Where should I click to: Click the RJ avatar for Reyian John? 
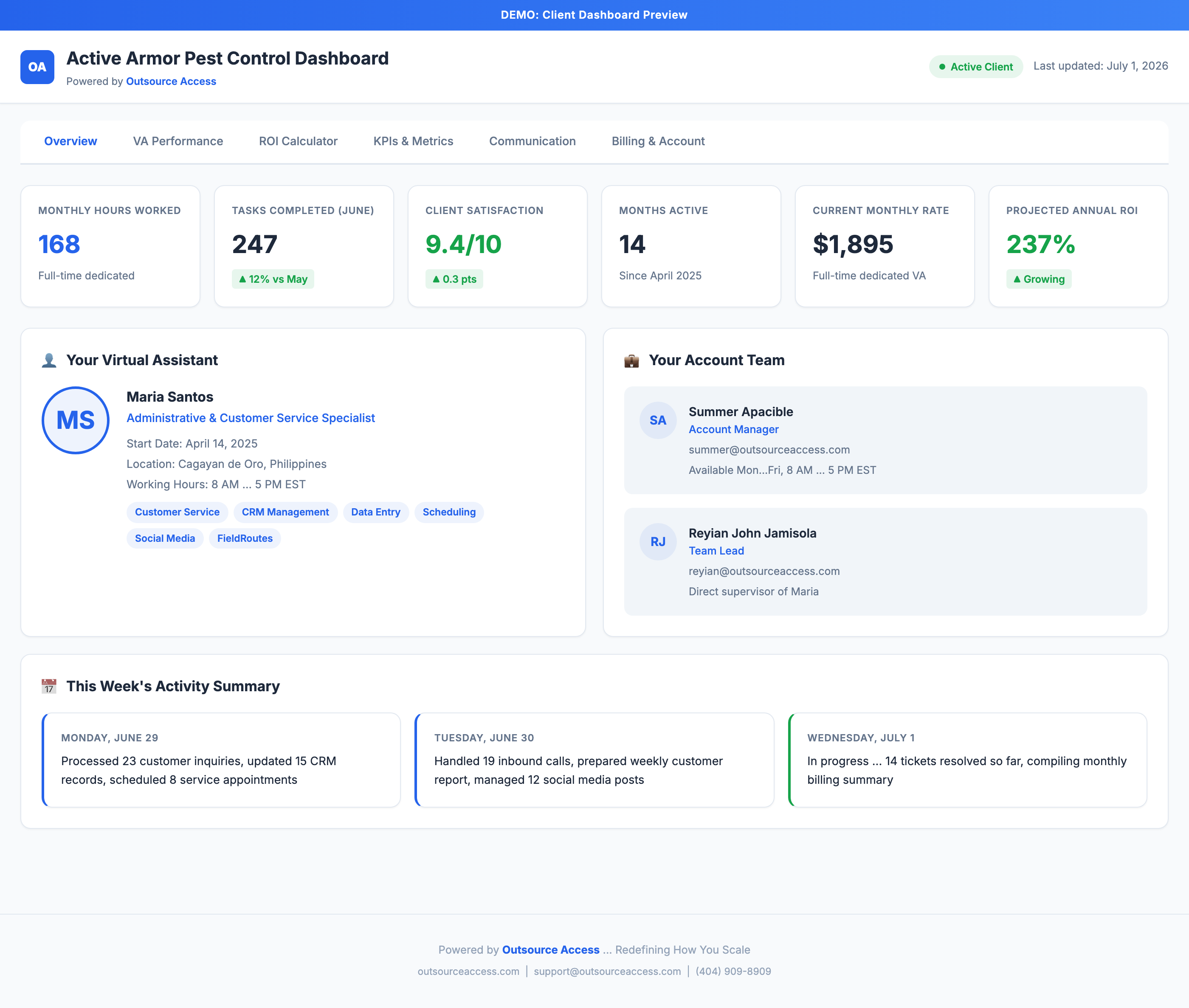pyautogui.click(x=658, y=542)
